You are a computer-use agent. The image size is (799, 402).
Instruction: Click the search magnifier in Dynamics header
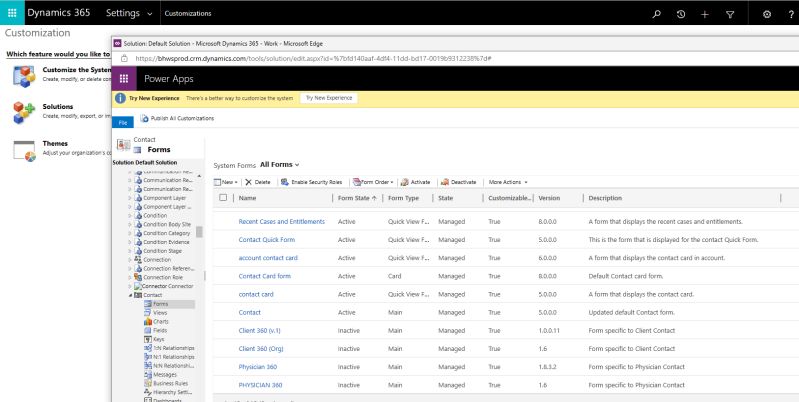click(x=656, y=14)
